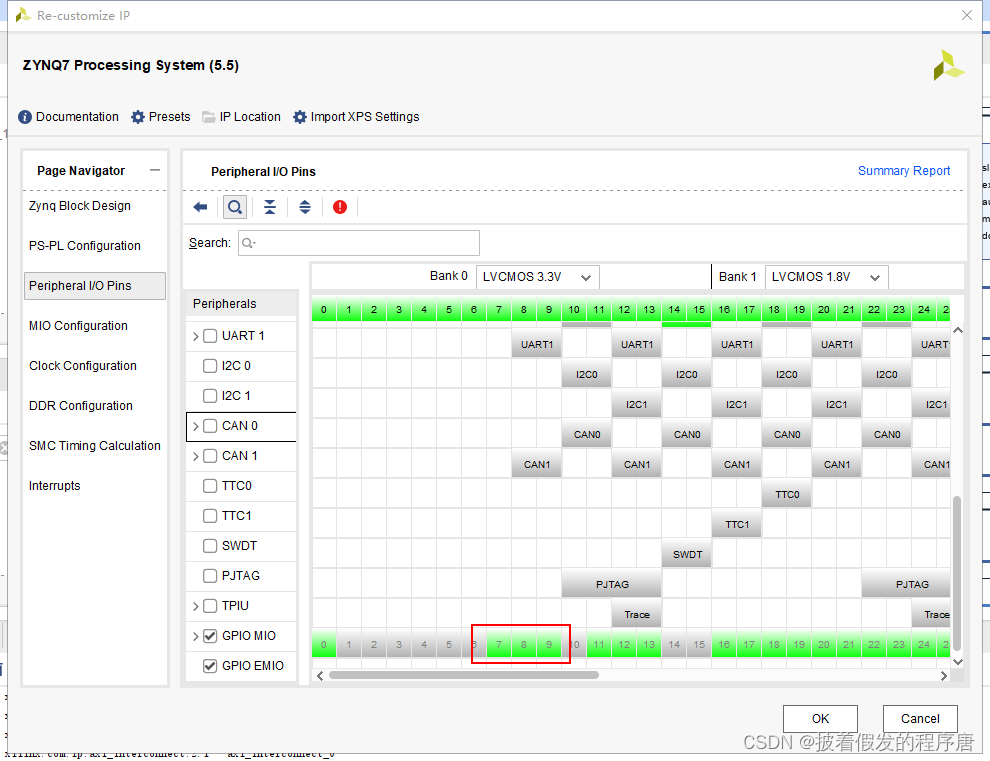Open Bank 1 voltage dropdown LVCMOS 1.8V
The height and width of the screenshot is (761, 990).
(x=826, y=277)
